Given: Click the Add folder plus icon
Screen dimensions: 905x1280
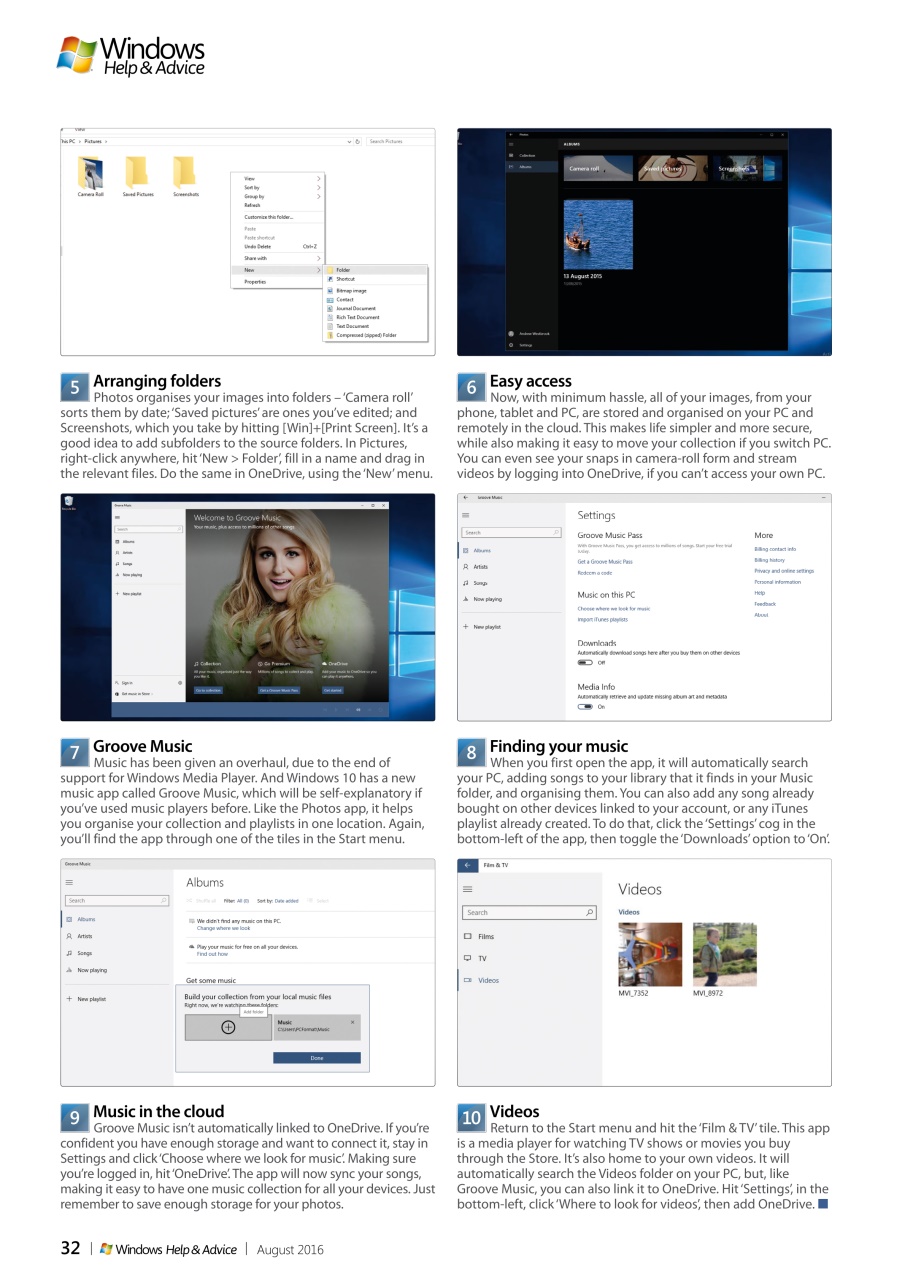Looking at the screenshot, I should pos(227,1027).
